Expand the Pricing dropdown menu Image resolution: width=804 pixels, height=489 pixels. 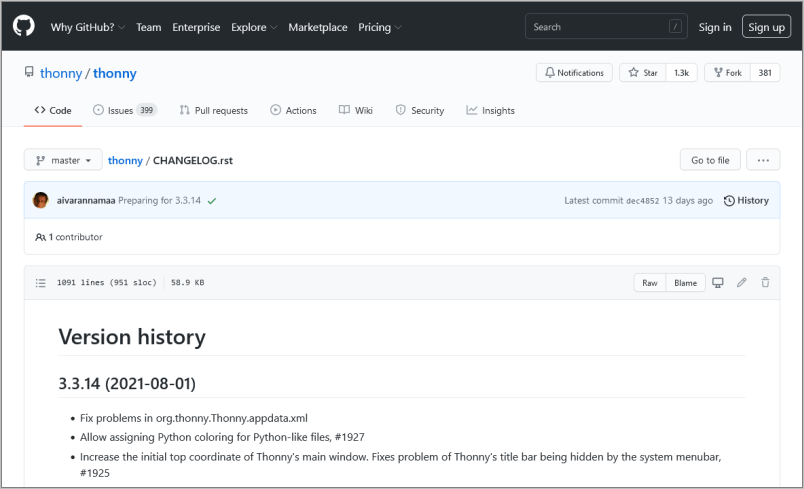(x=379, y=27)
